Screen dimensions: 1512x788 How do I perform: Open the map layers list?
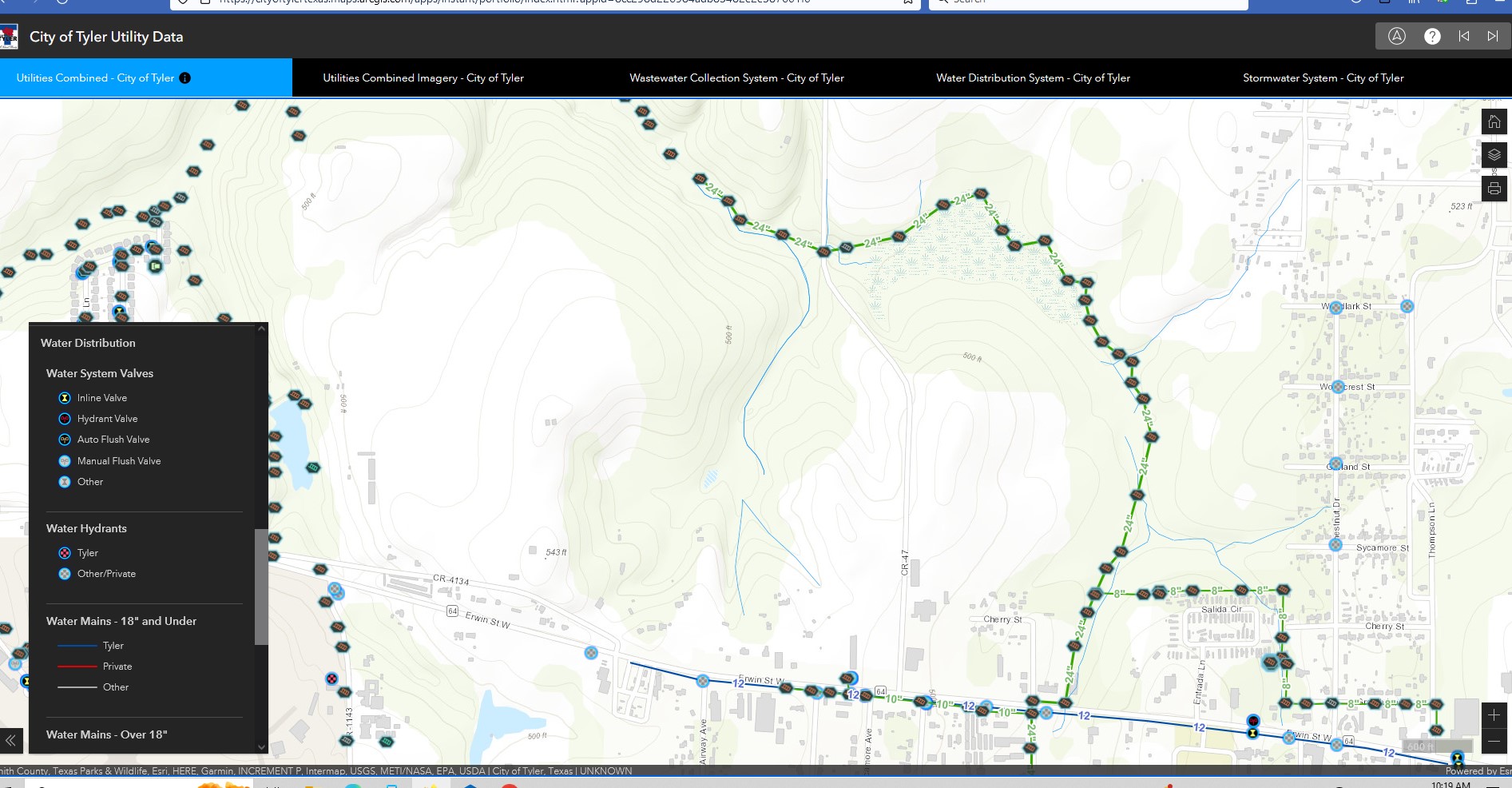pos(1494,155)
